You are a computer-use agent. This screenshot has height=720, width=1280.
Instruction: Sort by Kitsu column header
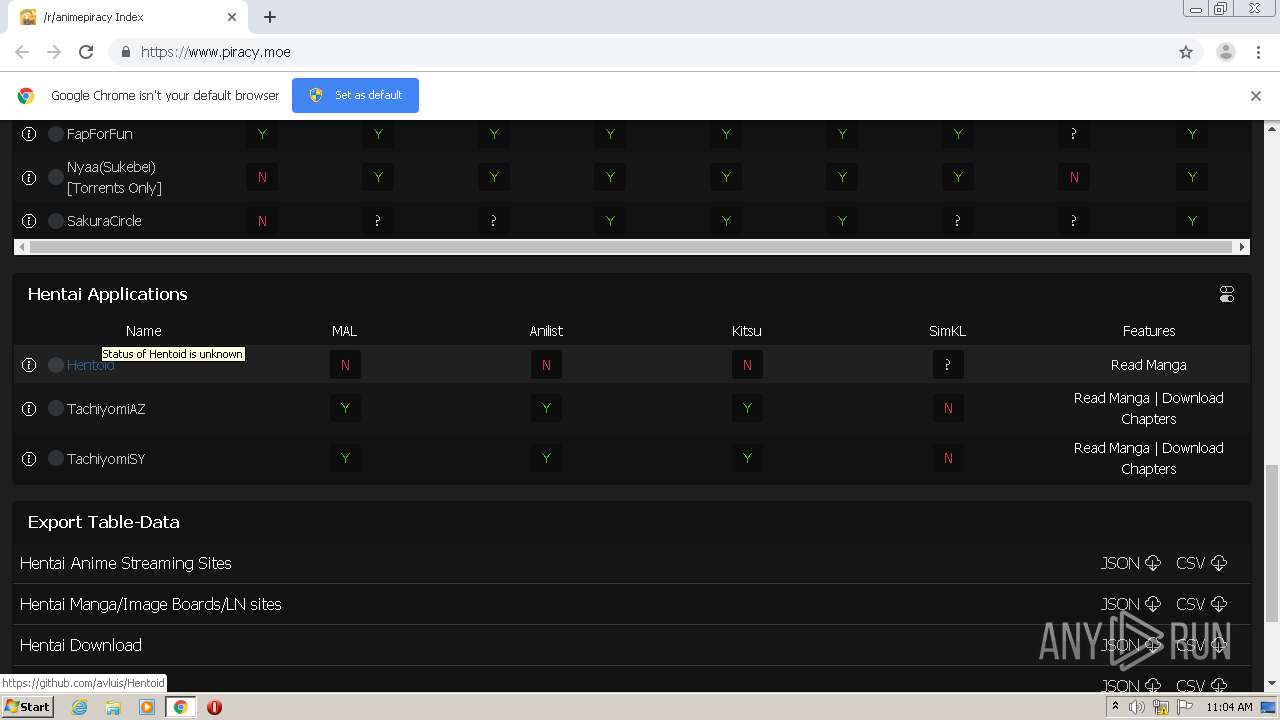[x=747, y=331]
